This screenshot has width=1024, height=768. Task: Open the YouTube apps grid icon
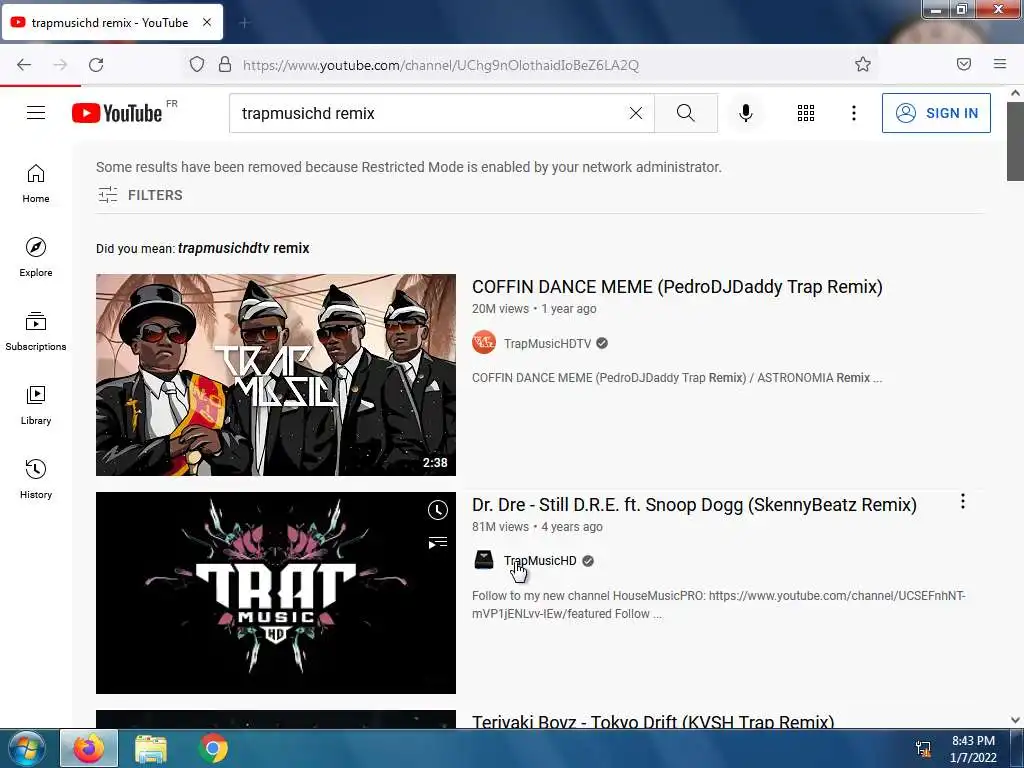click(806, 113)
